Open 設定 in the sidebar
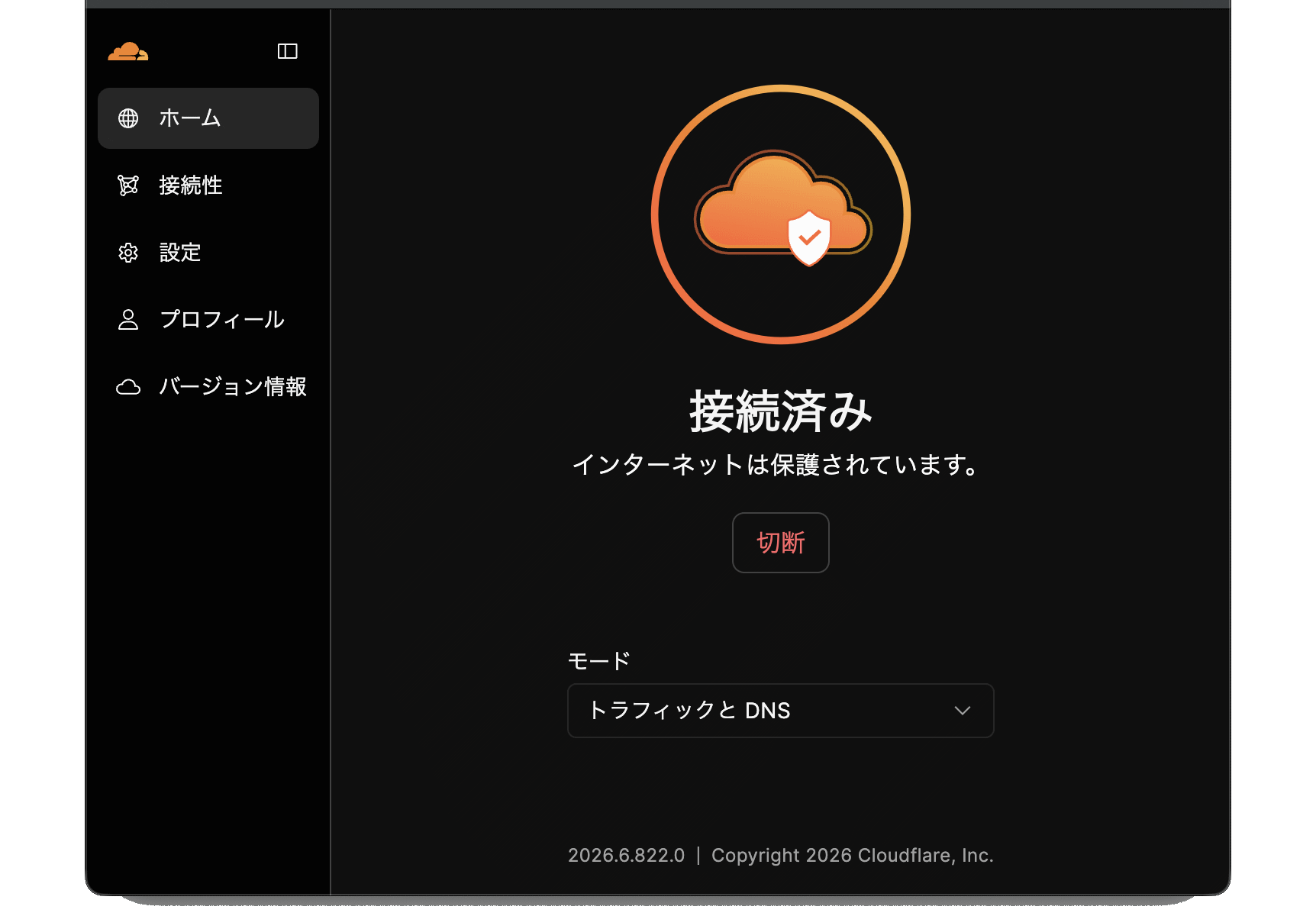1316x916 pixels. click(x=208, y=253)
